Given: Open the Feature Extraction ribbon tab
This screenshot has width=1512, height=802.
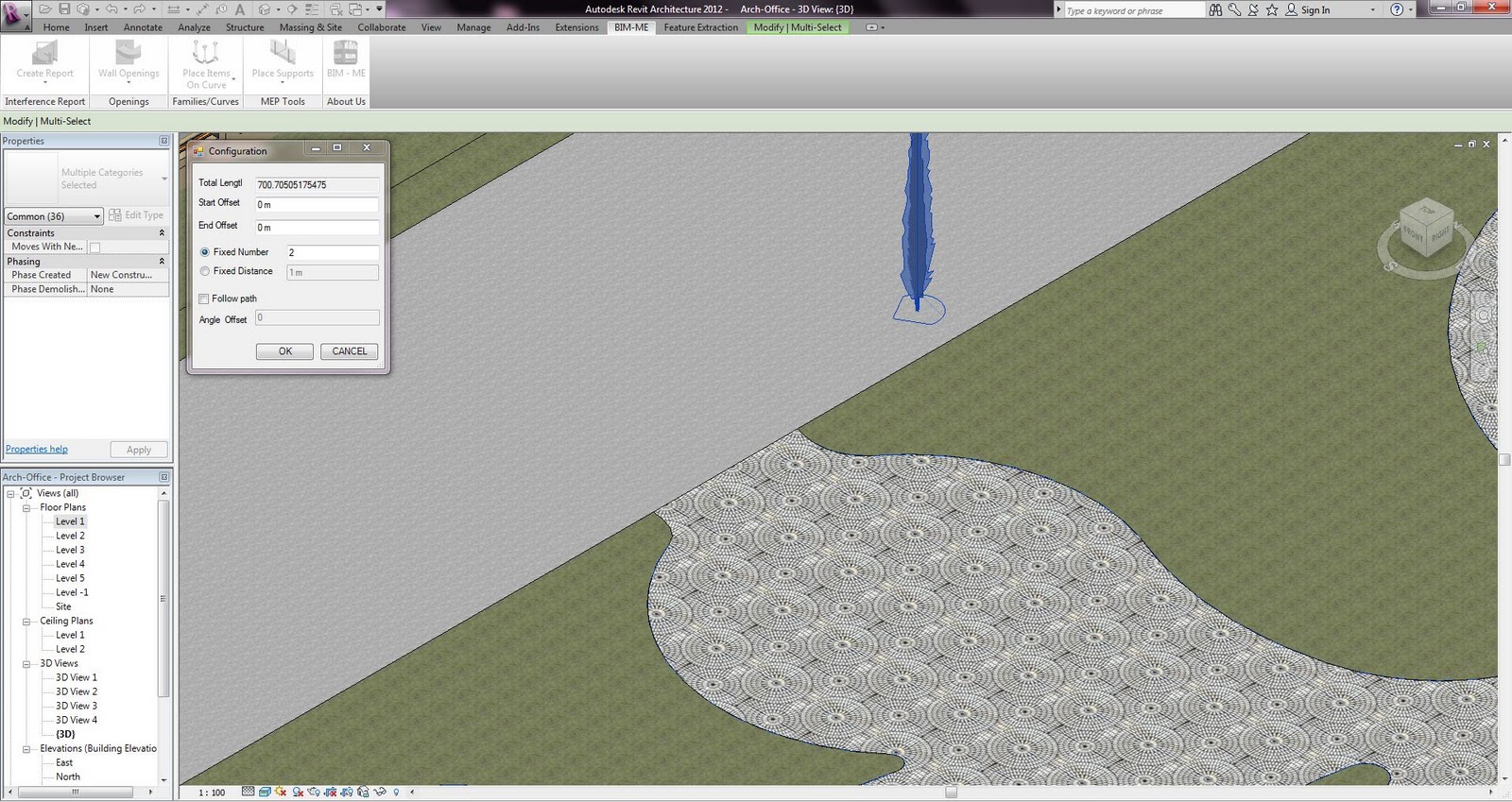Looking at the screenshot, I should [x=701, y=27].
